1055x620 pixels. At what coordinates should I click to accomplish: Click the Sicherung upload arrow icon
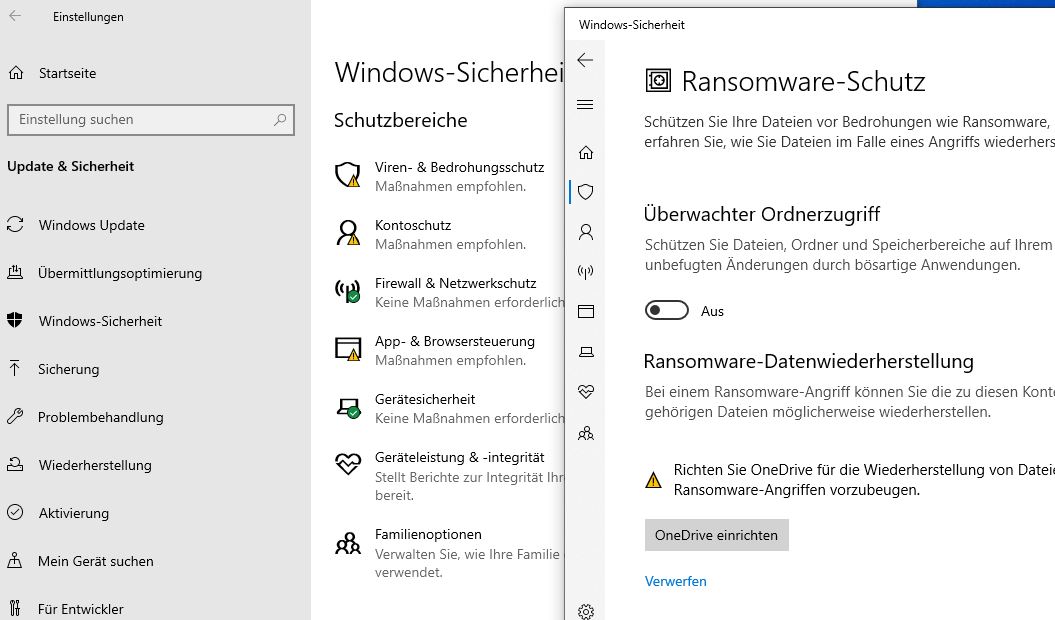(15, 368)
